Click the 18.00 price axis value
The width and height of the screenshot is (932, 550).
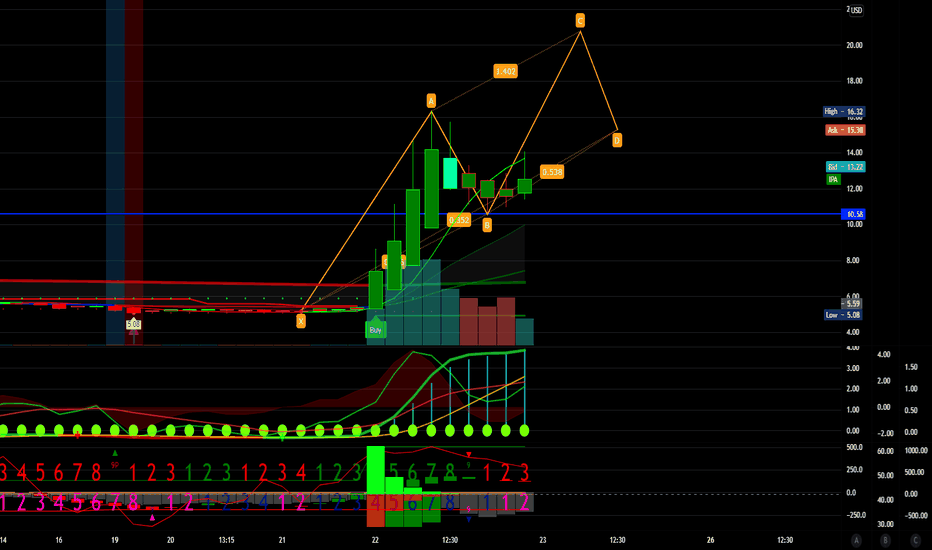pyautogui.click(x=854, y=81)
